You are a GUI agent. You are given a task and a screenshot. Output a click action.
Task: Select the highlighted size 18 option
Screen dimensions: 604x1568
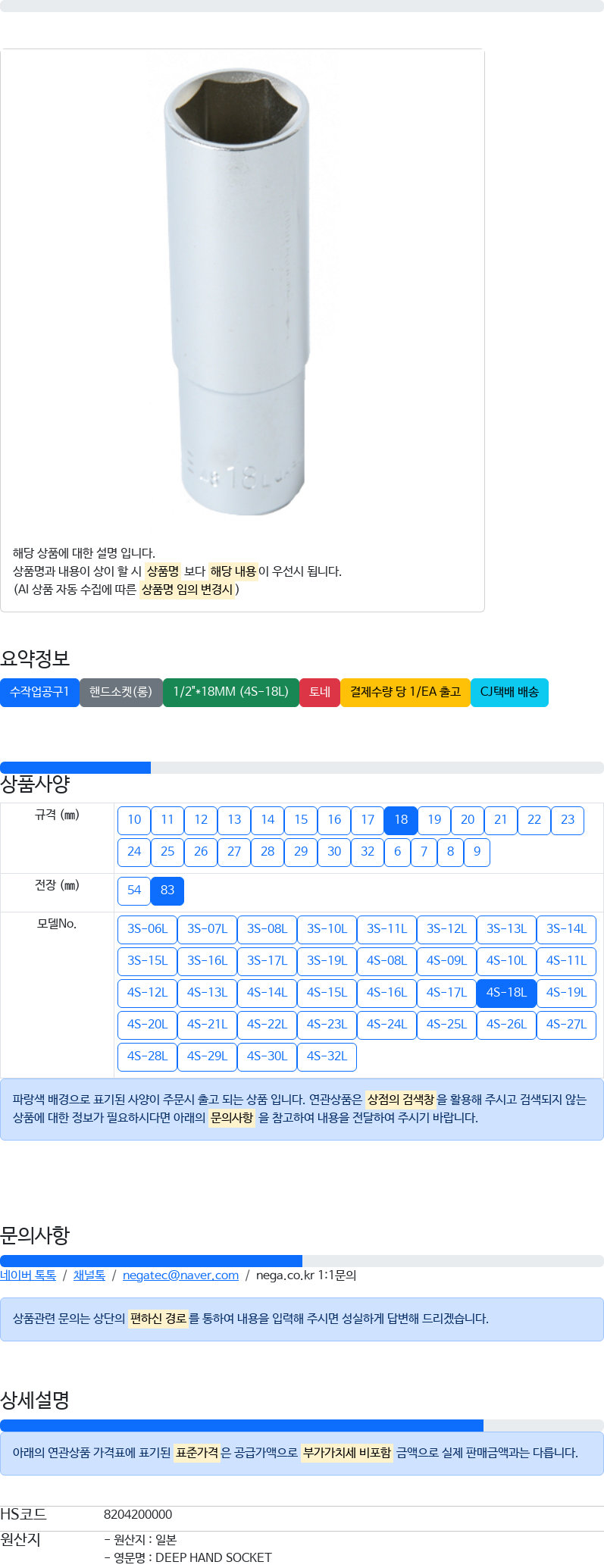pyautogui.click(x=401, y=820)
